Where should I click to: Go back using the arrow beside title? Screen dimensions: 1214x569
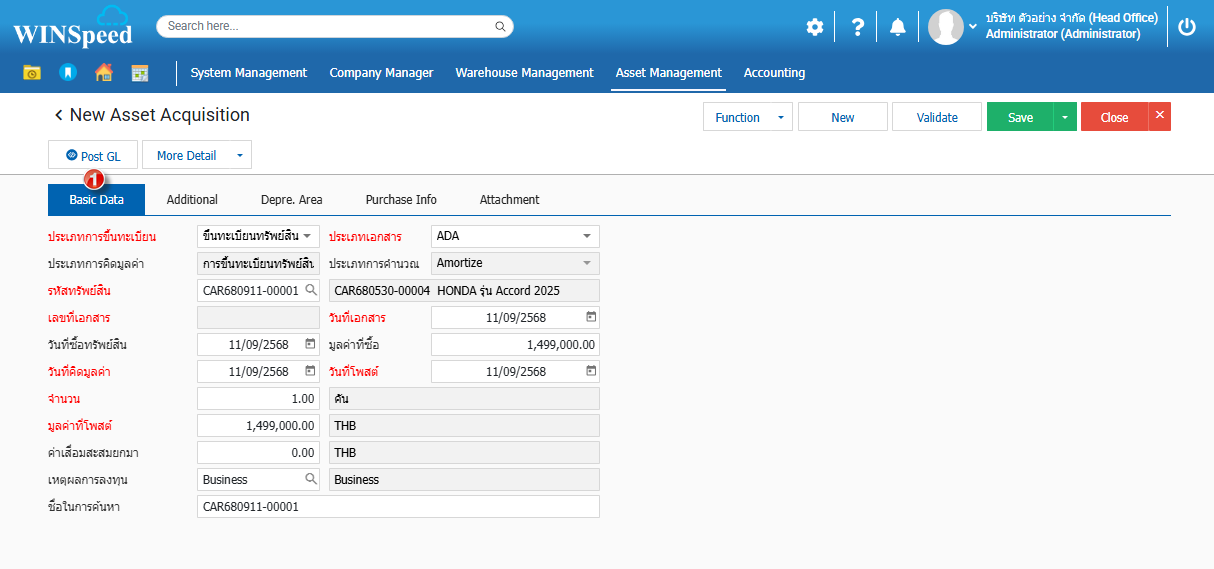point(58,116)
